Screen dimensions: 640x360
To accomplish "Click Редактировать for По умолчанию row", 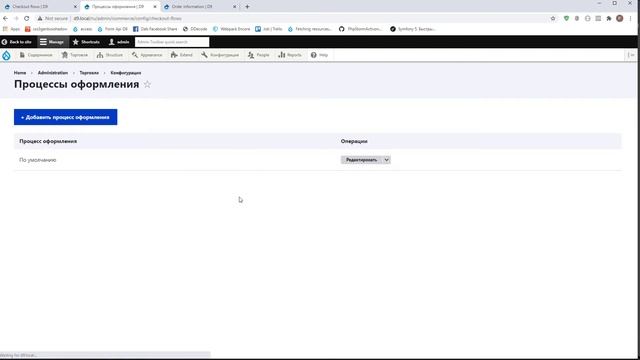I will click(361, 160).
